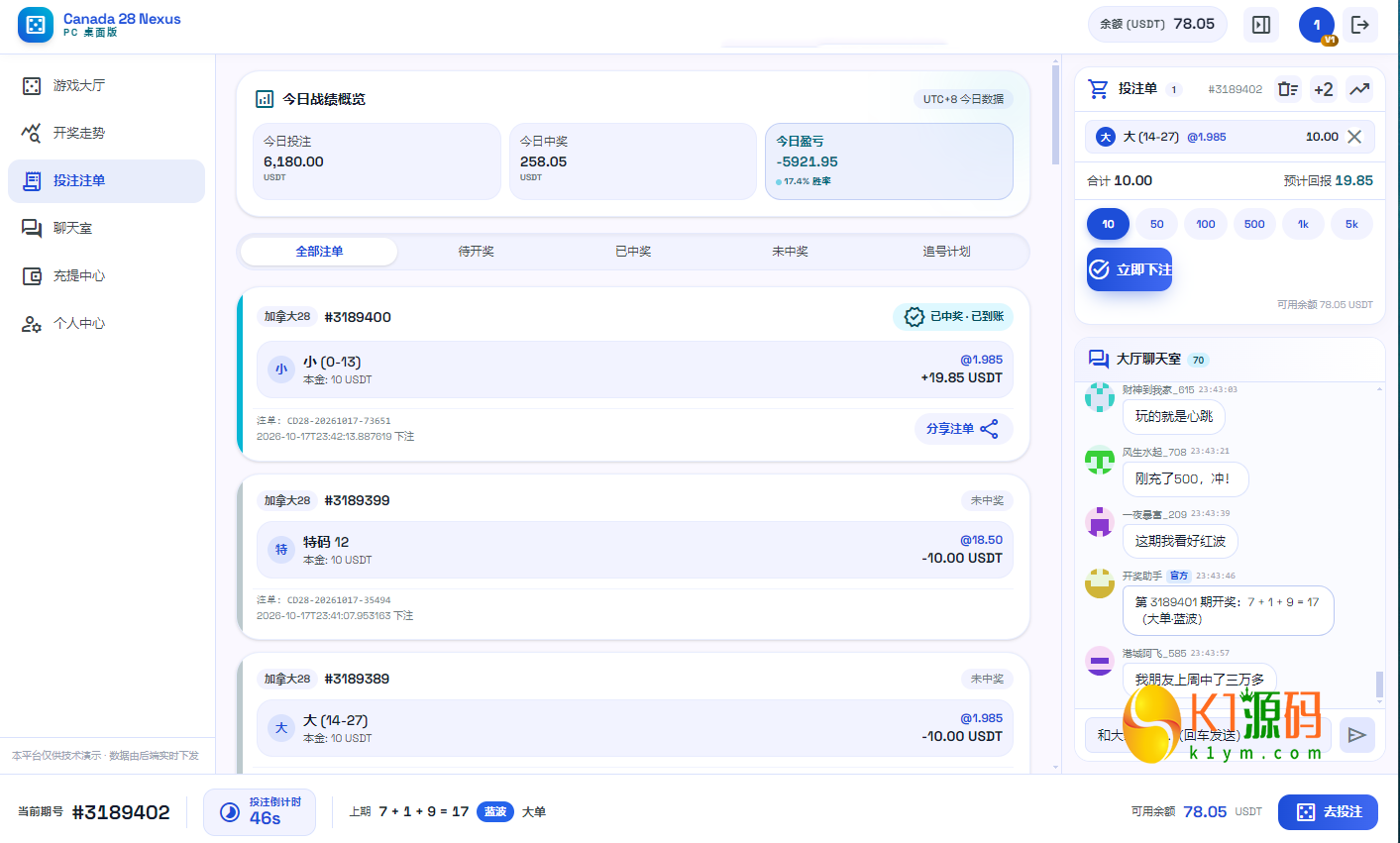The image size is (1400, 843).
Task: Switch to the 未中奖 tab
Action: point(790,252)
